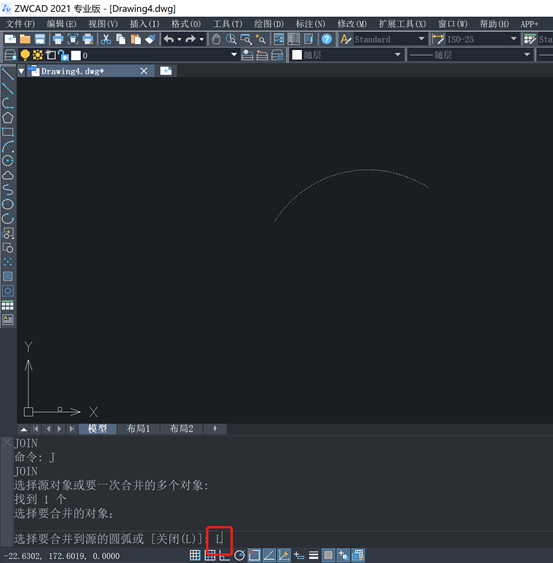The width and height of the screenshot is (553, 563).
Task: Toggle lineweight display in status bar
Action: click(313, 555)
